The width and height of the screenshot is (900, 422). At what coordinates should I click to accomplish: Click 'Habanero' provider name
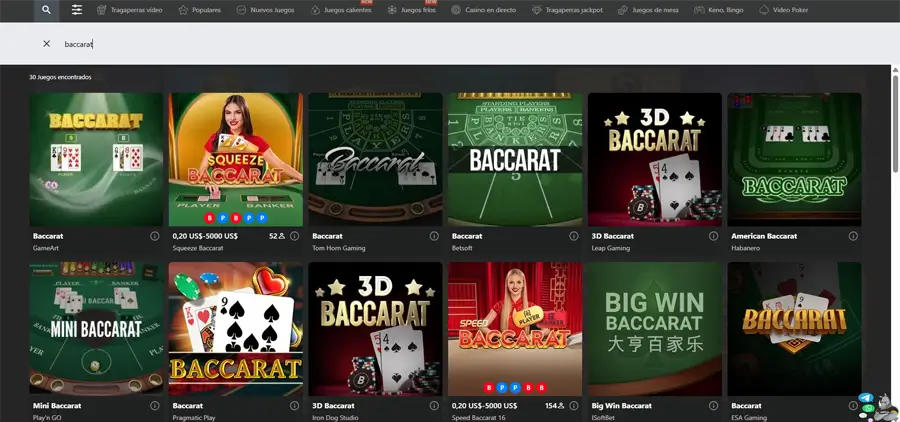pos(744,248)
